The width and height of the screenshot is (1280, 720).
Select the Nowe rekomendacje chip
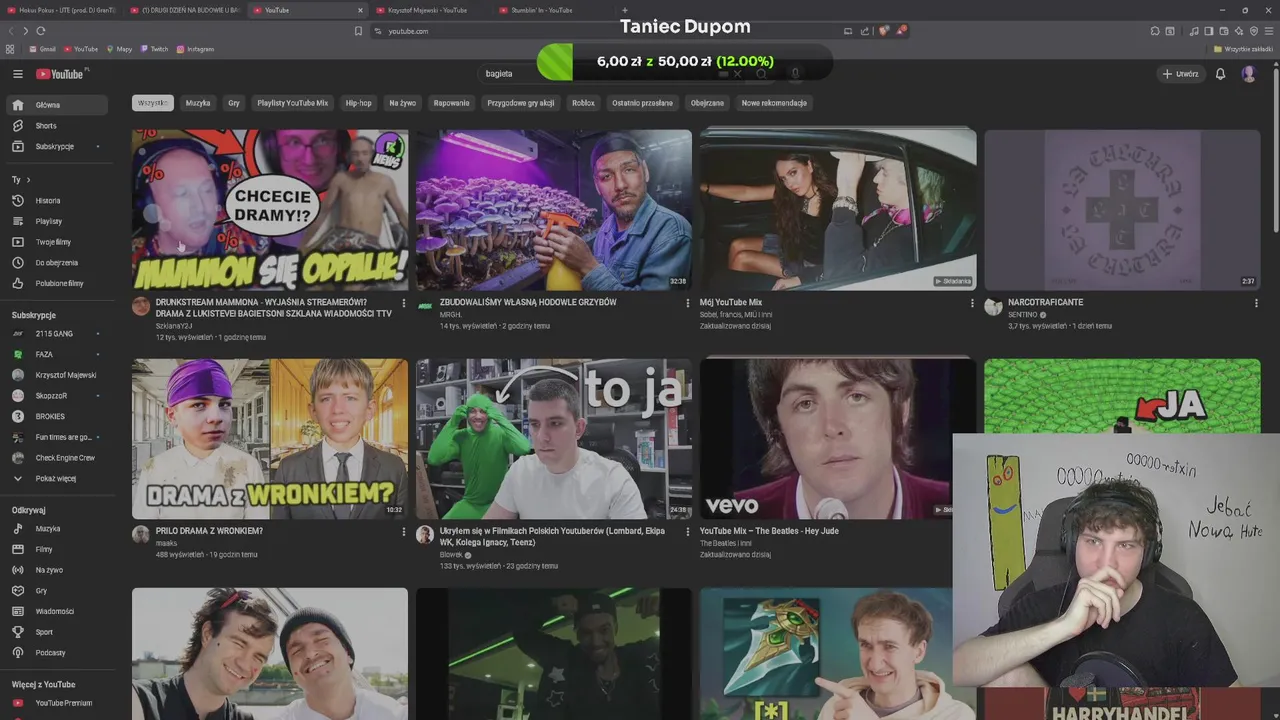click(x=774, y=103)
